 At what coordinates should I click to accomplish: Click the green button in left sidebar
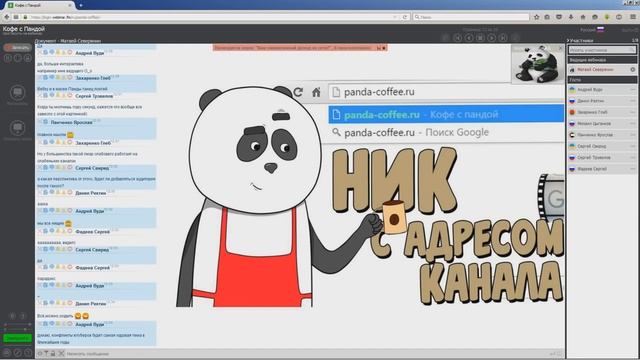(x=18, y=338)
